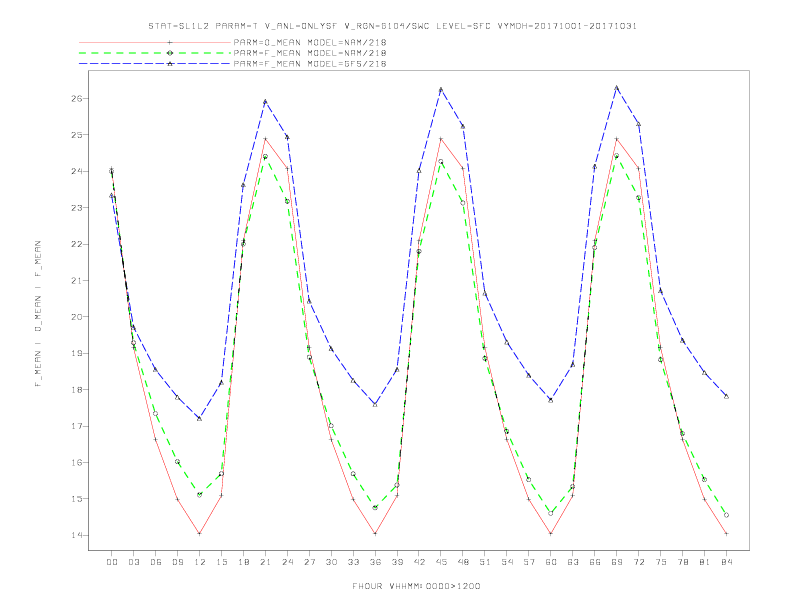Click x-axis tick label 09
Image resolution: width=792 pixels, height=612 pixels.
pos(177,562)
